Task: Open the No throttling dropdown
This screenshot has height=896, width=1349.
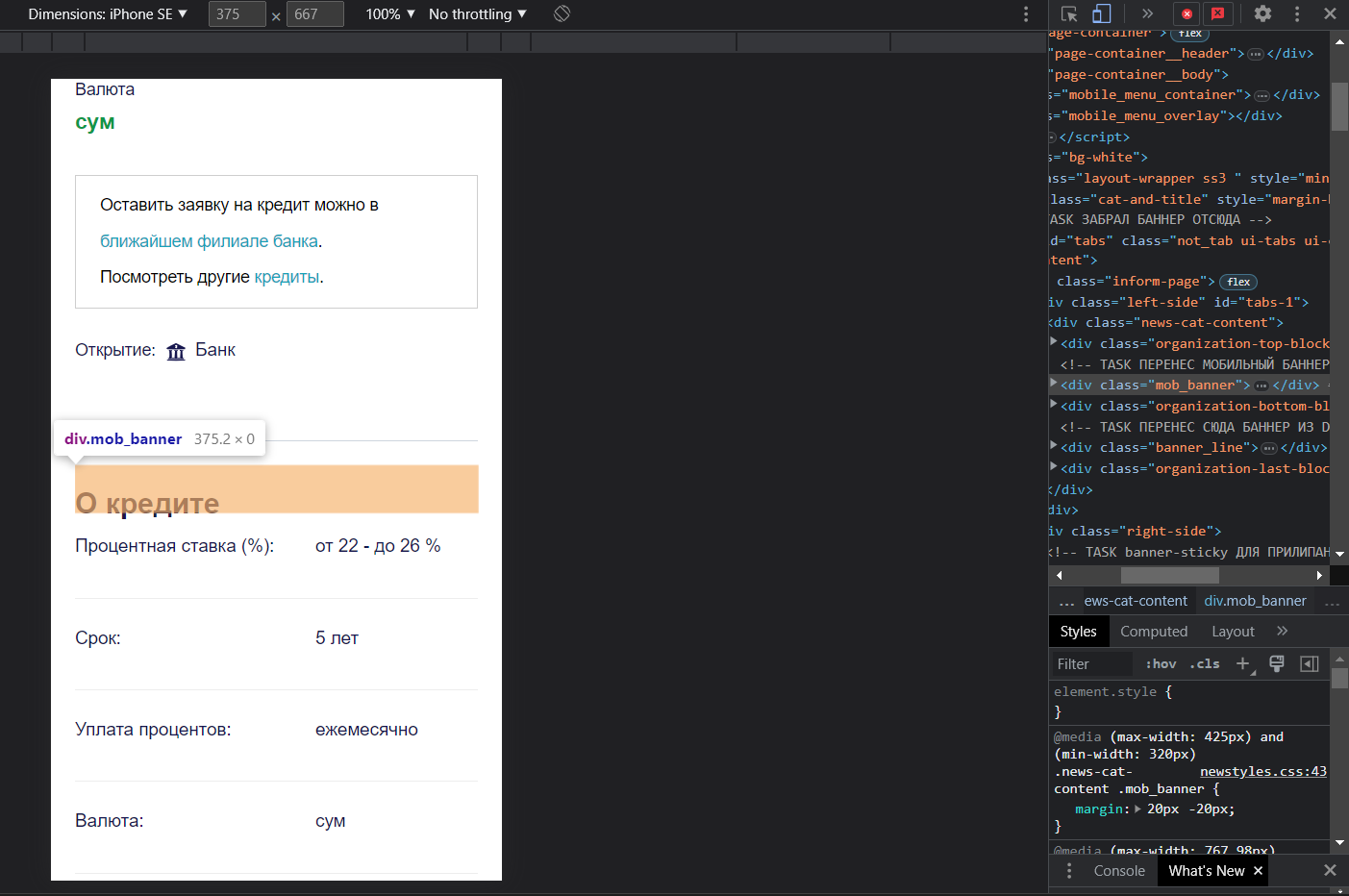Action: (478, 14)
